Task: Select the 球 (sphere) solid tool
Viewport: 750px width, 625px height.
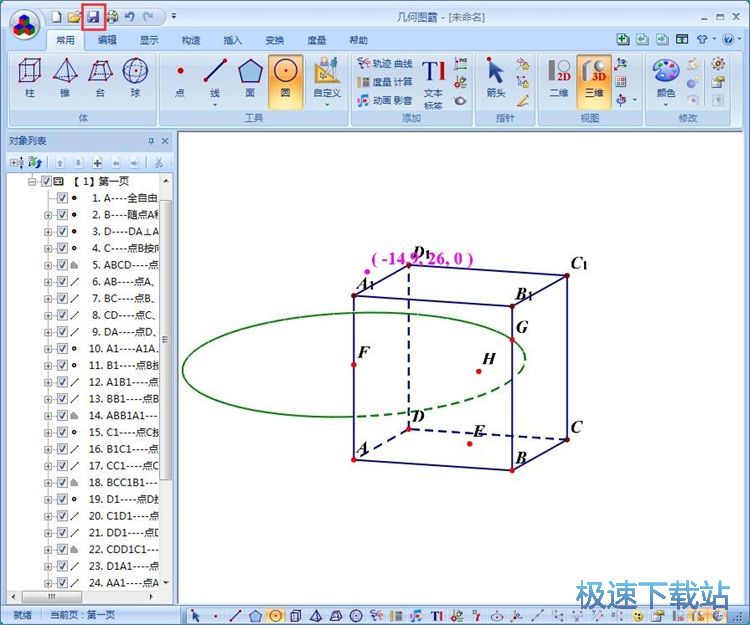Action: (134, 78)
